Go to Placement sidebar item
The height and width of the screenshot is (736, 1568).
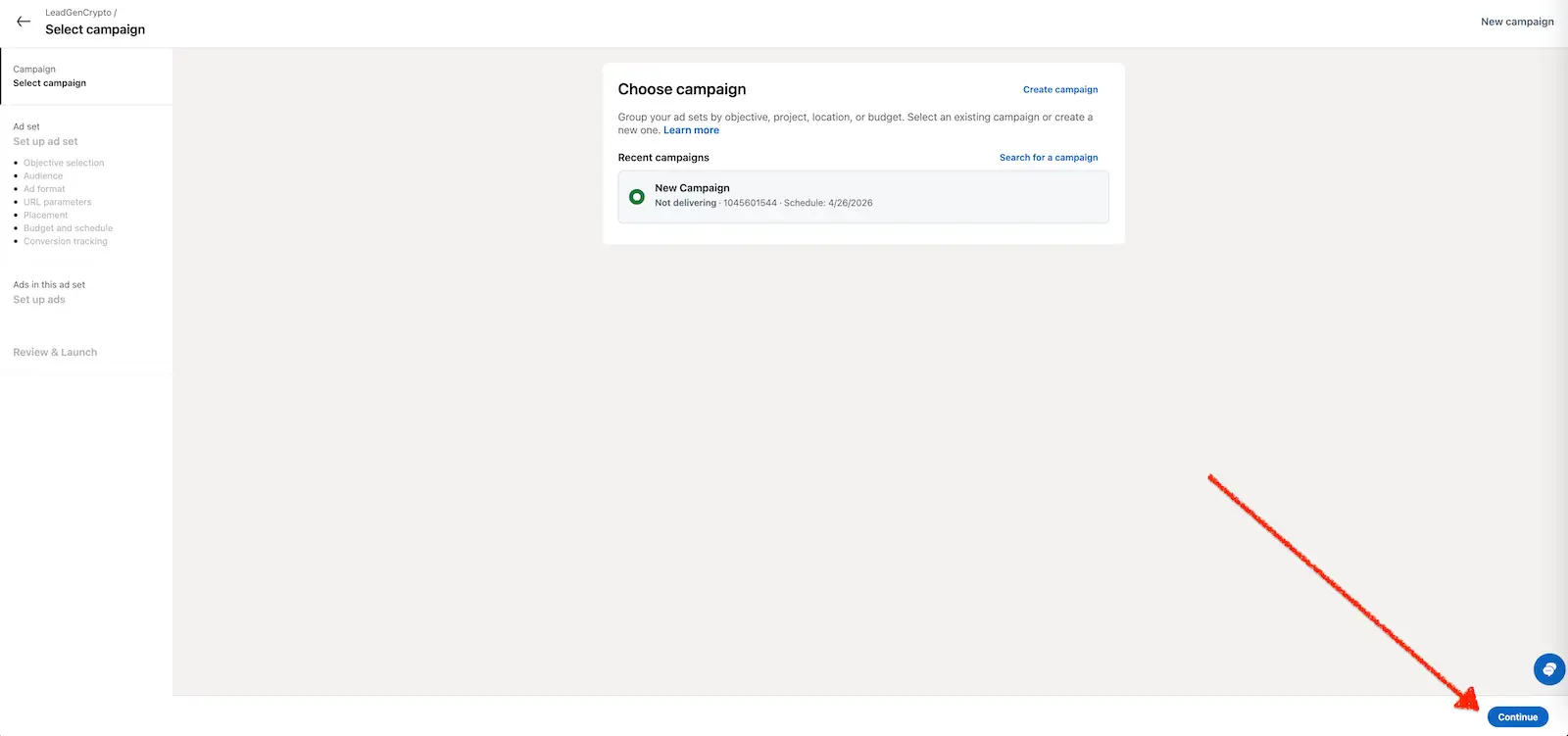[x=46, y=216]
